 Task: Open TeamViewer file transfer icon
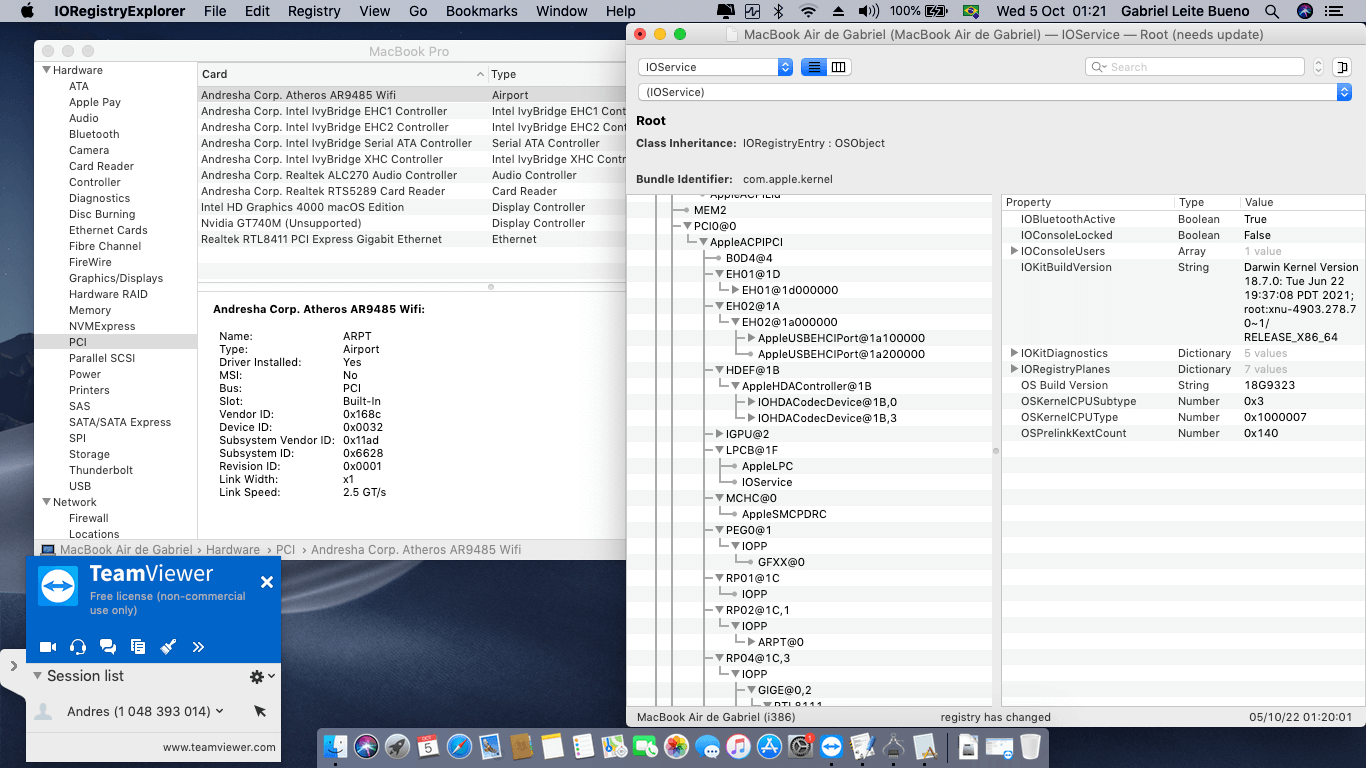[137, 647]
